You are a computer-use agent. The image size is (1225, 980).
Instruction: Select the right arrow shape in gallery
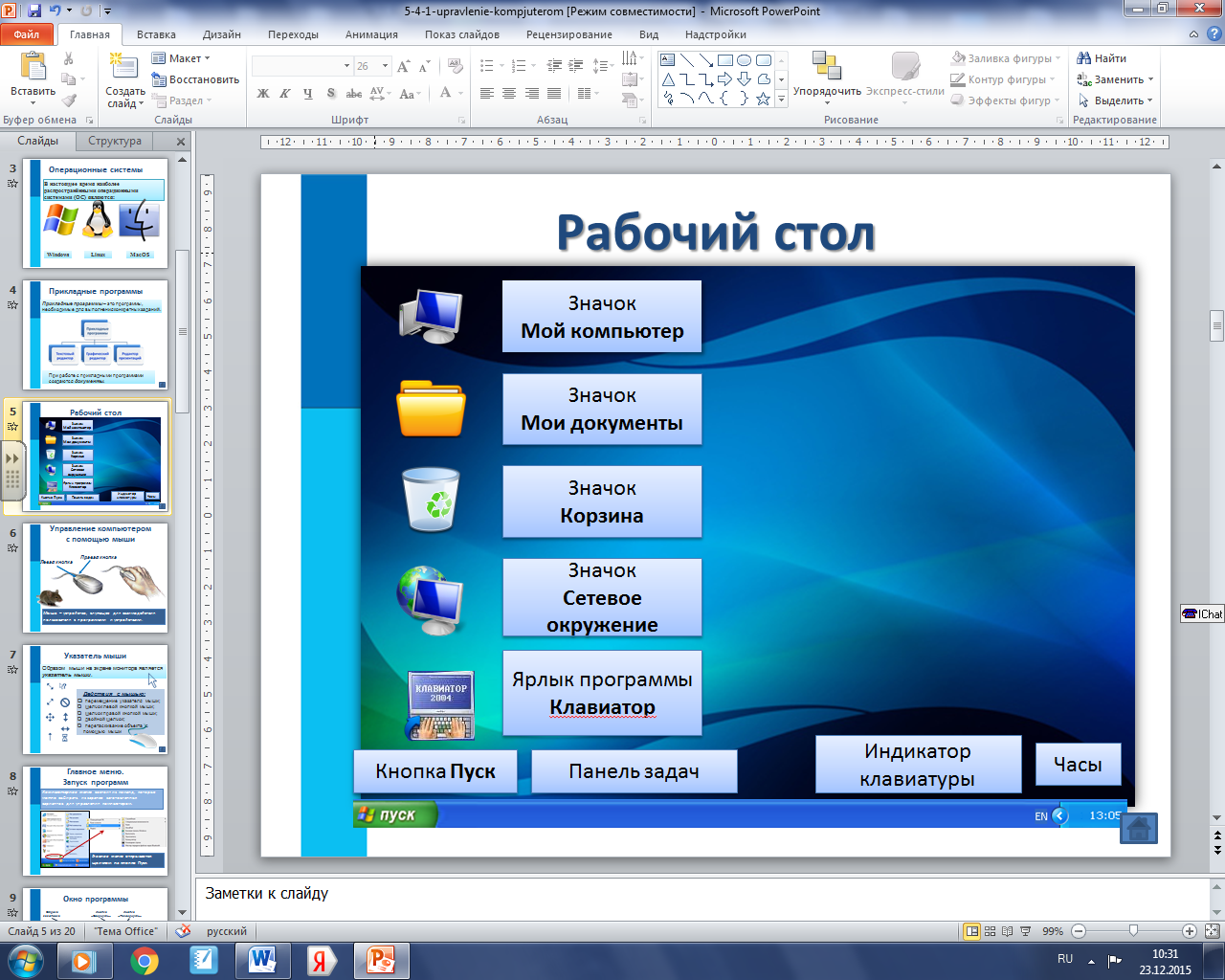click(724, 79)
